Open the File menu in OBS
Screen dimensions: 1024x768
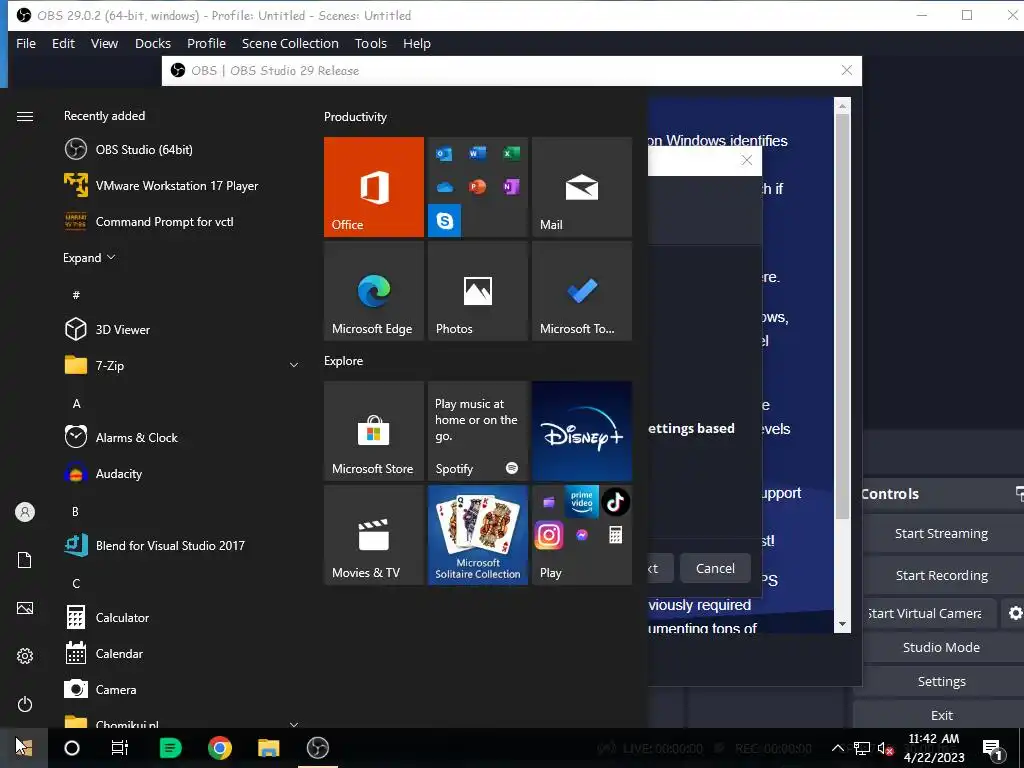click(x=26, y=43)
